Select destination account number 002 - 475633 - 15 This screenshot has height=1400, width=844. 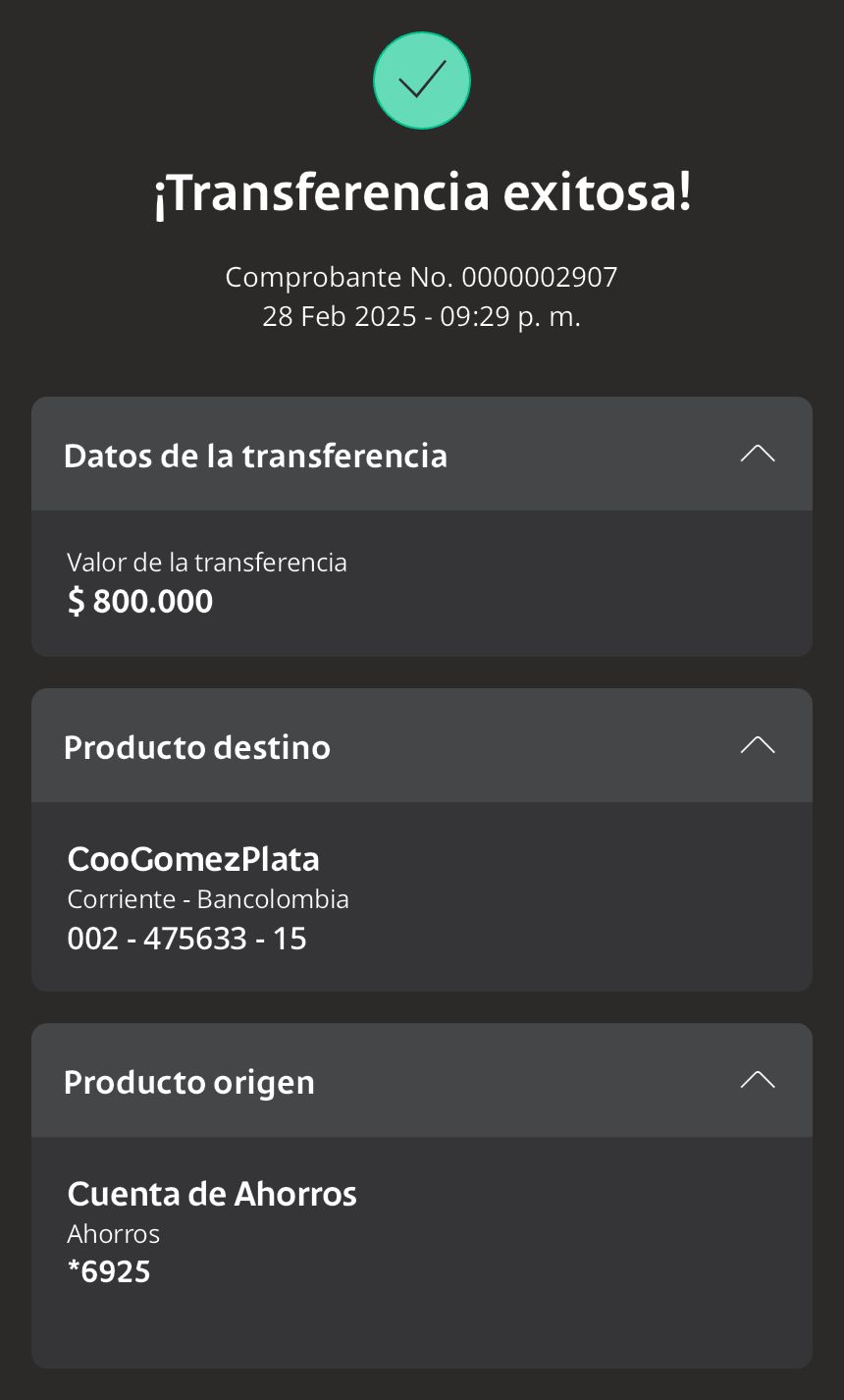point(186,939)
